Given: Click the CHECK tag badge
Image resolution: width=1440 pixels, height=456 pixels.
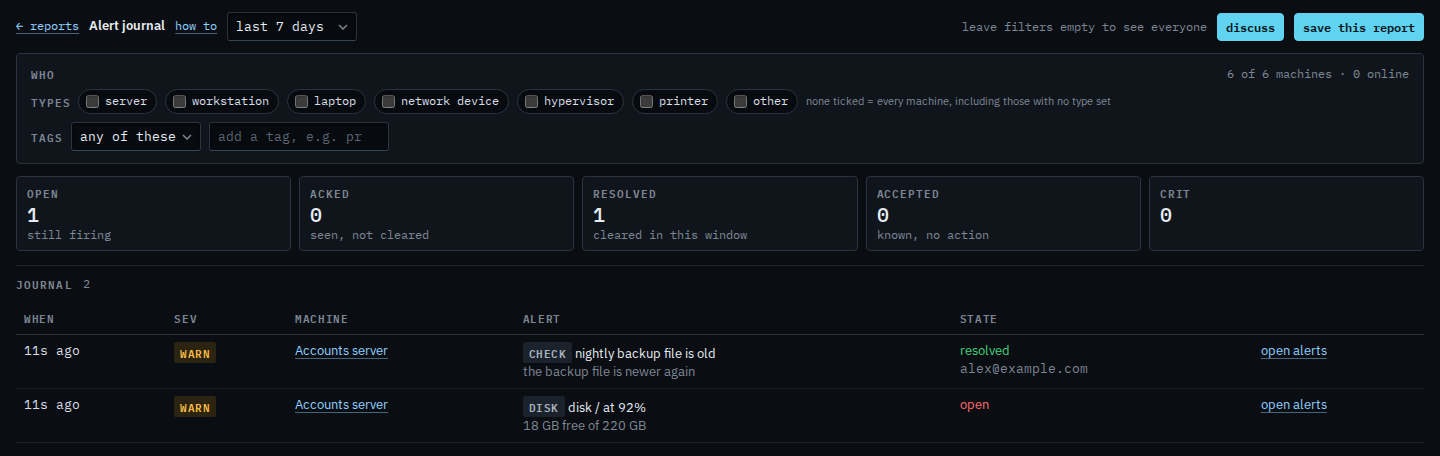Looking at the screenshot, I should 547,353.
